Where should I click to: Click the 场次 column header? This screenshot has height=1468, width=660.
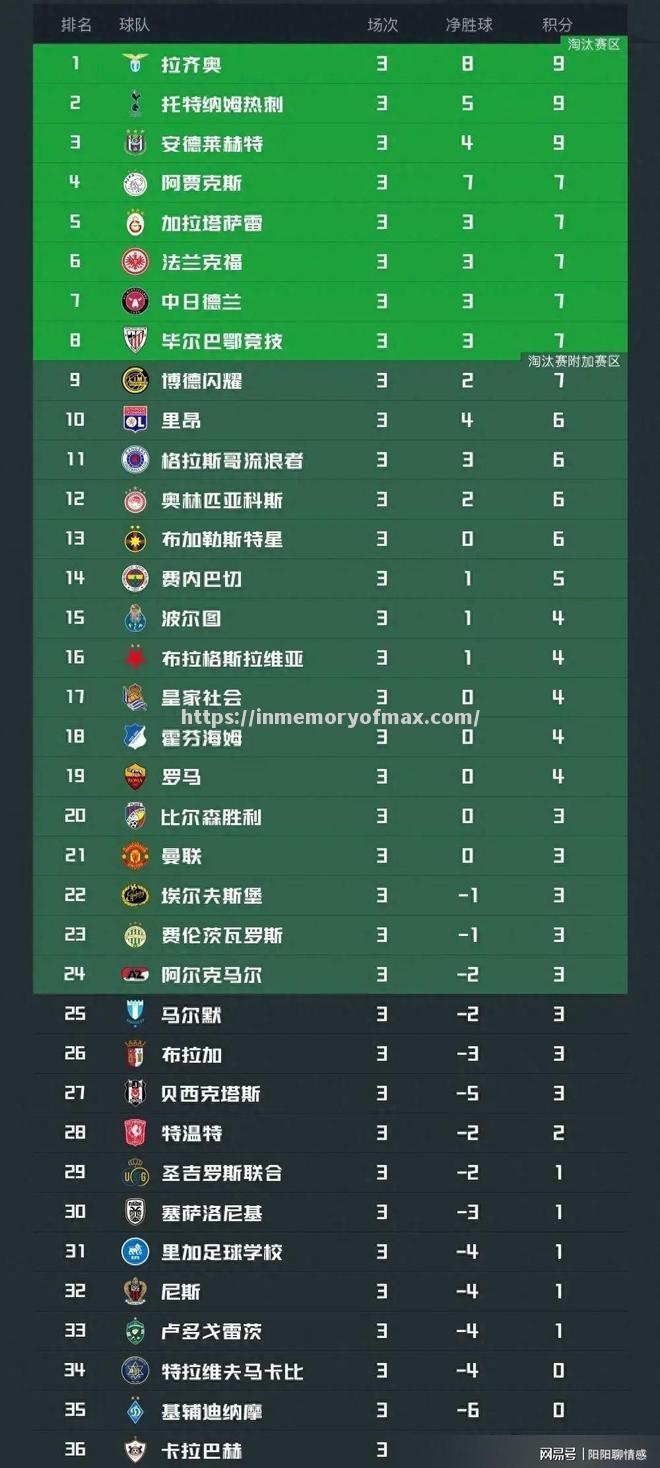[382, 25]
